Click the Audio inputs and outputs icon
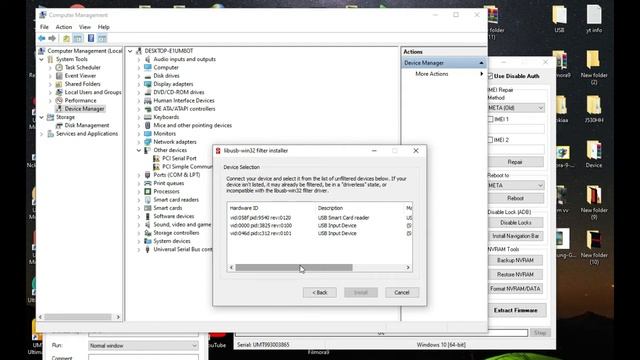This screenshot has height=360, width=640. tap(148, 59)
